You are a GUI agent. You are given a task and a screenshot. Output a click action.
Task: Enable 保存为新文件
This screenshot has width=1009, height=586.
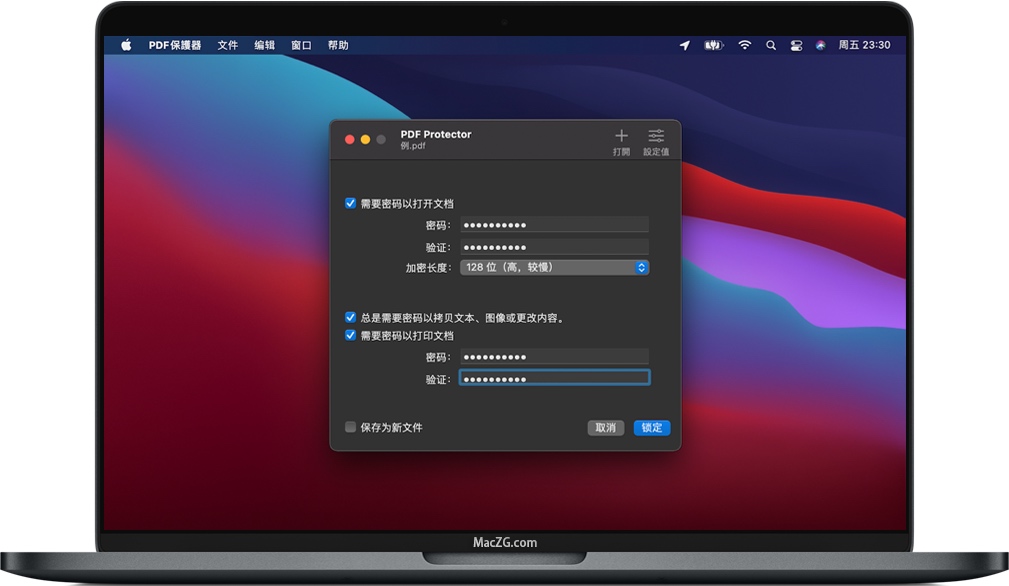tap(350, 427)
